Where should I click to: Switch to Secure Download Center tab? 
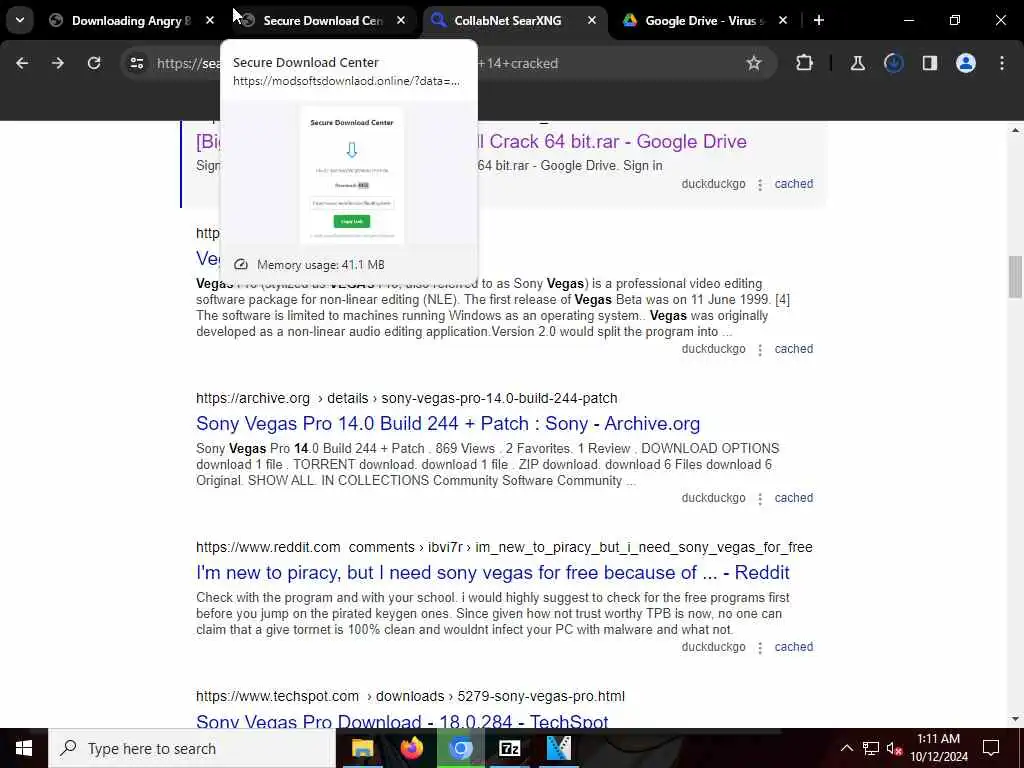point(323,21)
